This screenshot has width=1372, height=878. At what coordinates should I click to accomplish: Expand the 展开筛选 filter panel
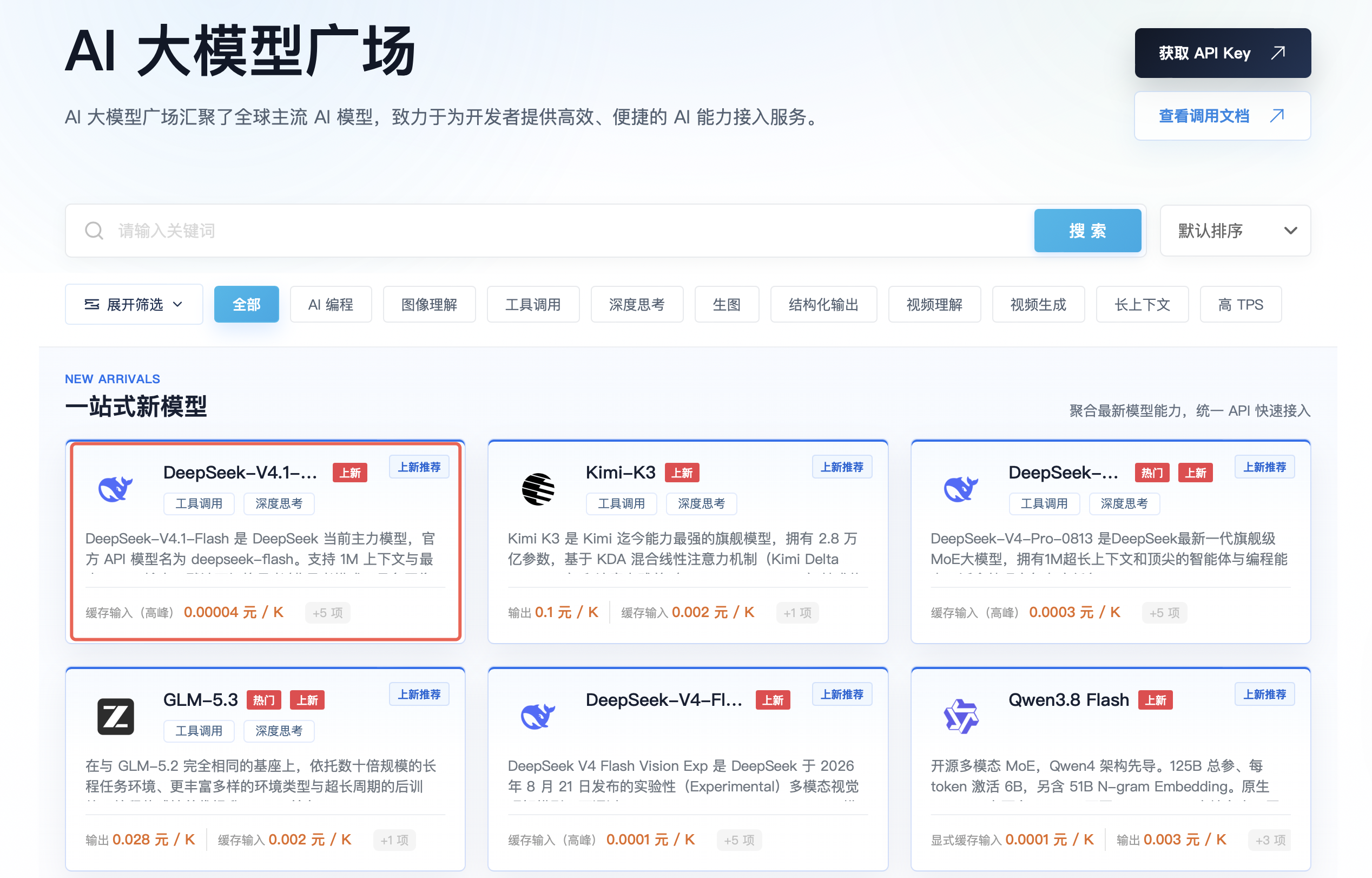coord(134,304)
